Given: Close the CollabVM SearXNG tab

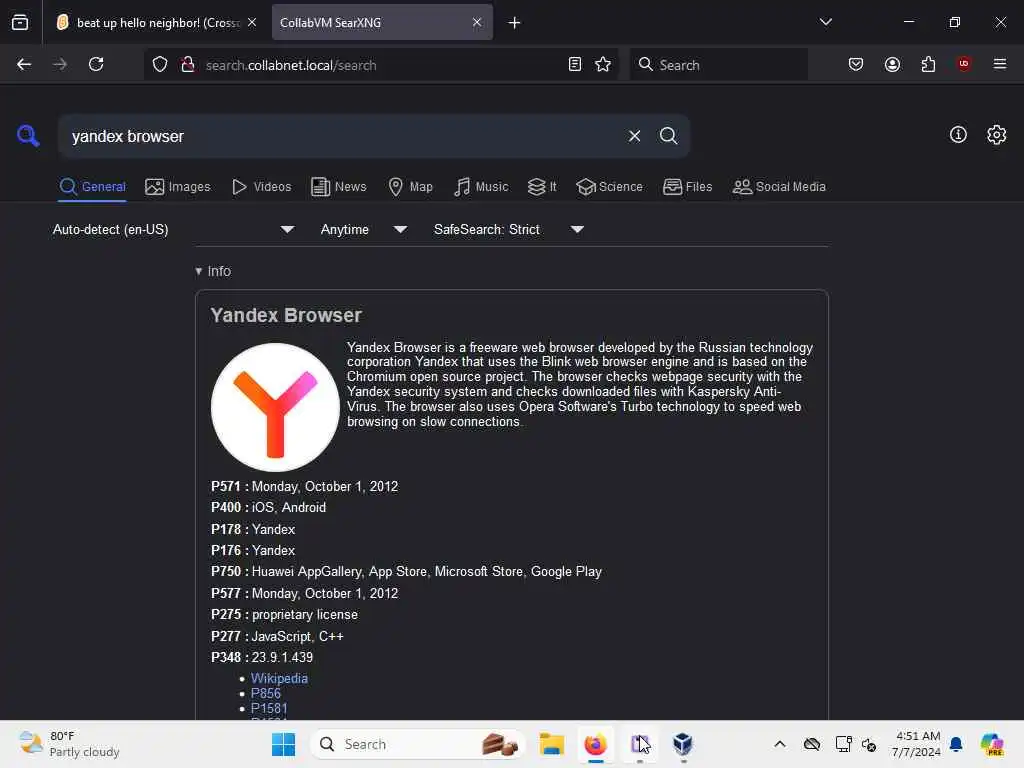Looking at the screenshot, I should coord(477,23).
